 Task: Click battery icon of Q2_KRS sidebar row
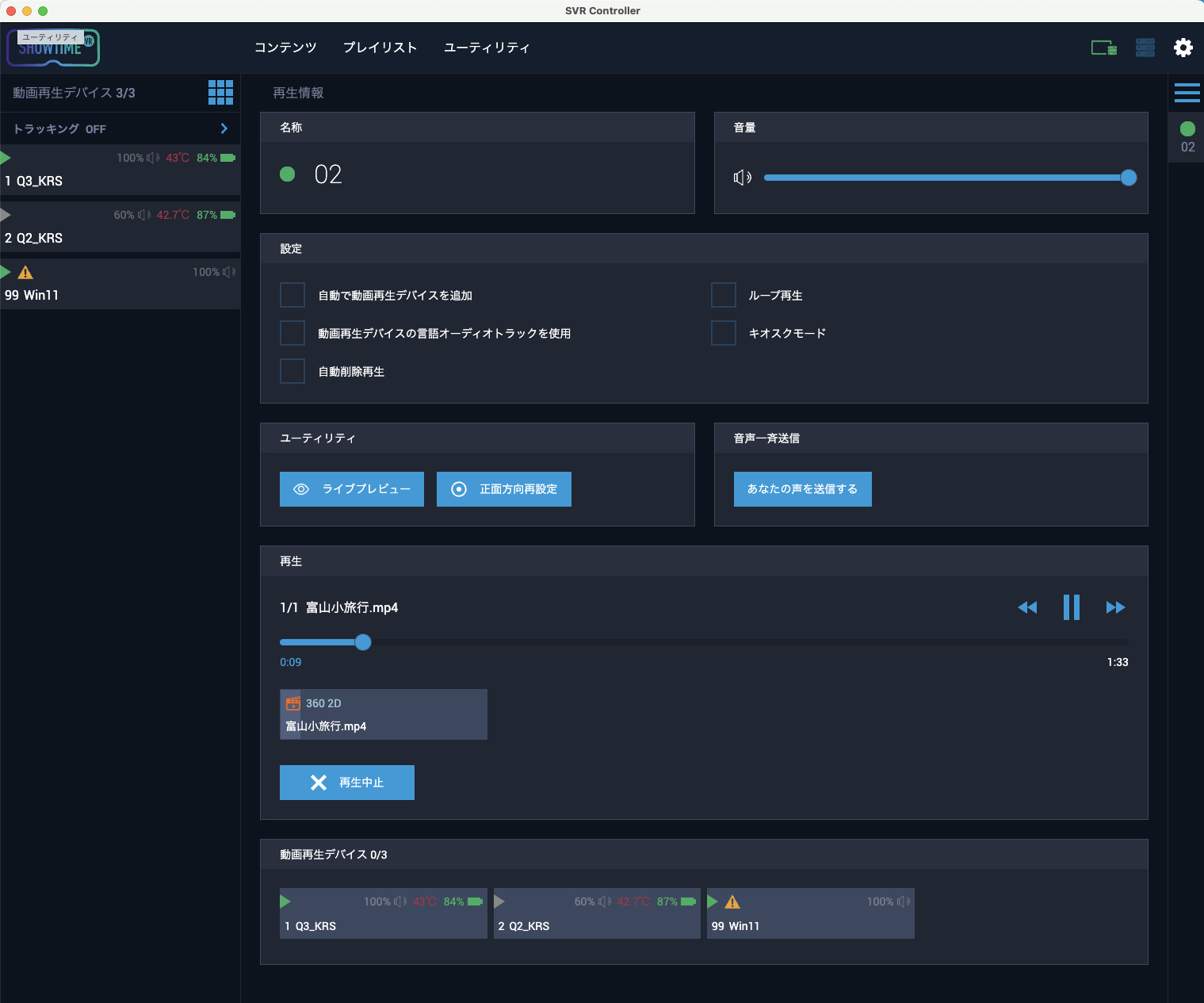coord(227,215)
